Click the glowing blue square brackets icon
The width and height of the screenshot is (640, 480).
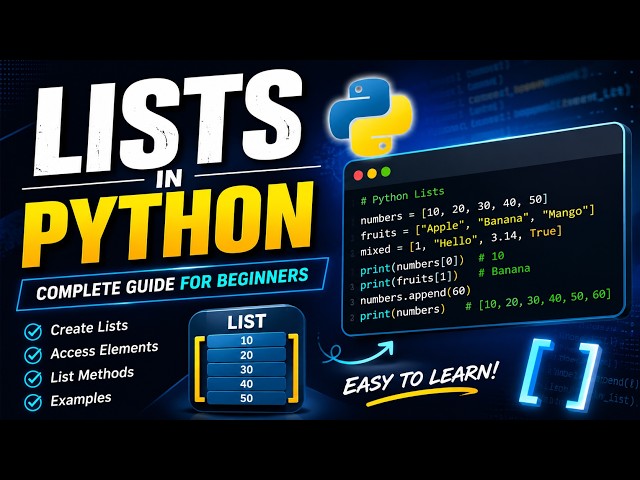562,375
